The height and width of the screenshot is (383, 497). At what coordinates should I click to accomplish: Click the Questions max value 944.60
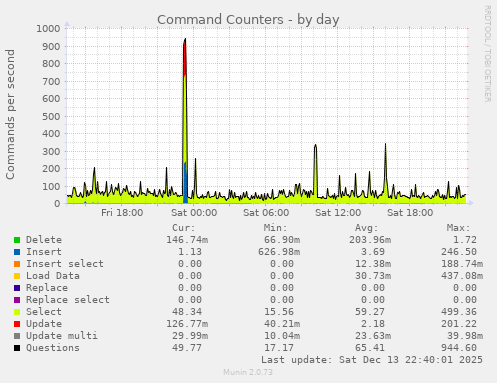(x=459, y=348)
